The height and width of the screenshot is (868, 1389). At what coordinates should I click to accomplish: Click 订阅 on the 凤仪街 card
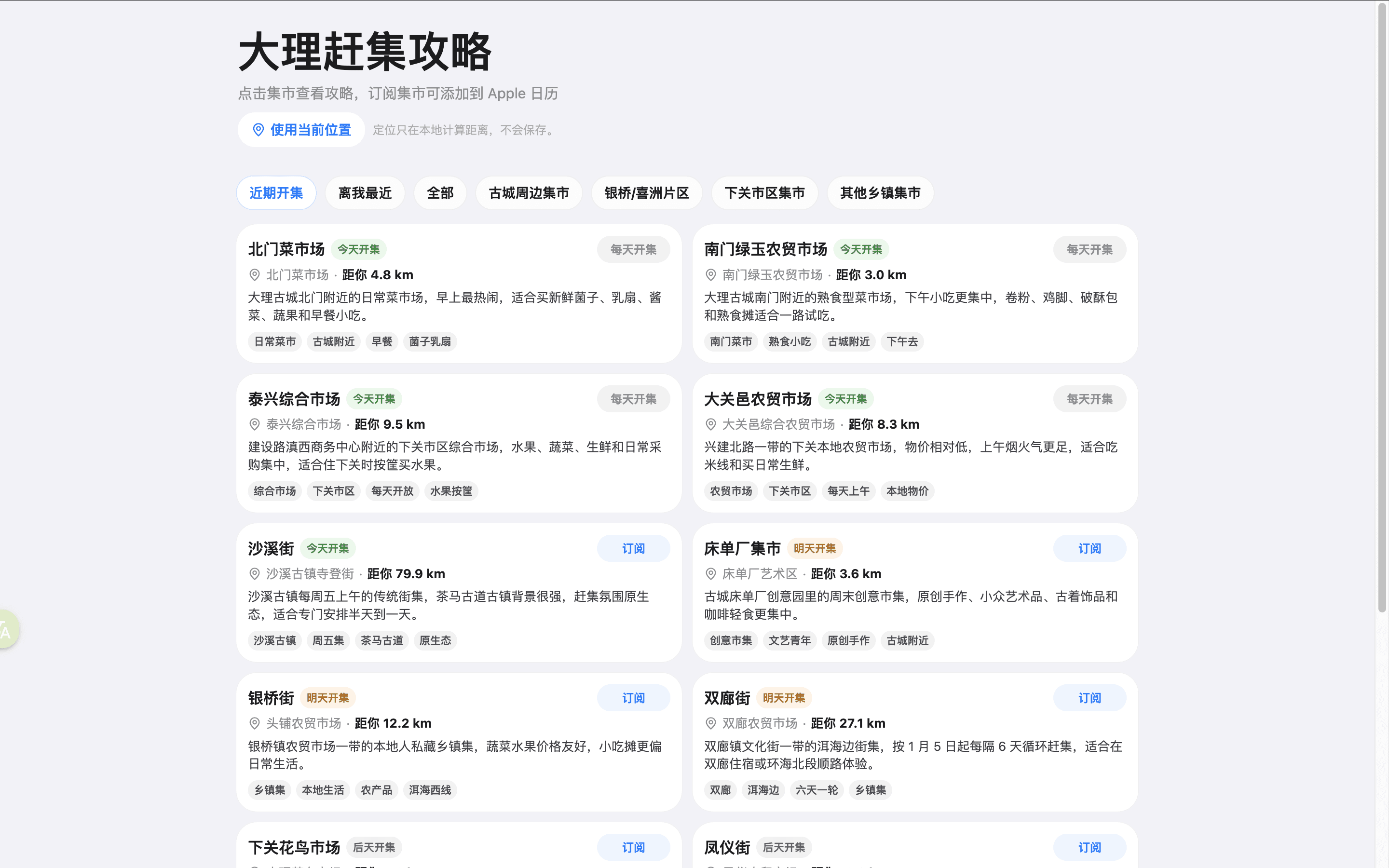click(1089, 847)
